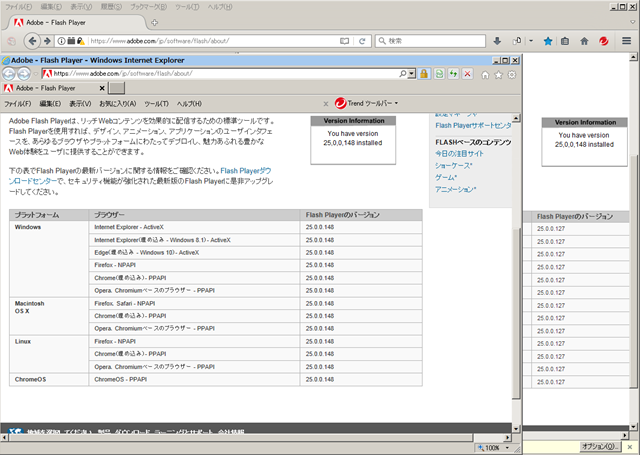Click IE security lock icon
The width and height of the screenshot is (640, 455).
coord(424,74)
